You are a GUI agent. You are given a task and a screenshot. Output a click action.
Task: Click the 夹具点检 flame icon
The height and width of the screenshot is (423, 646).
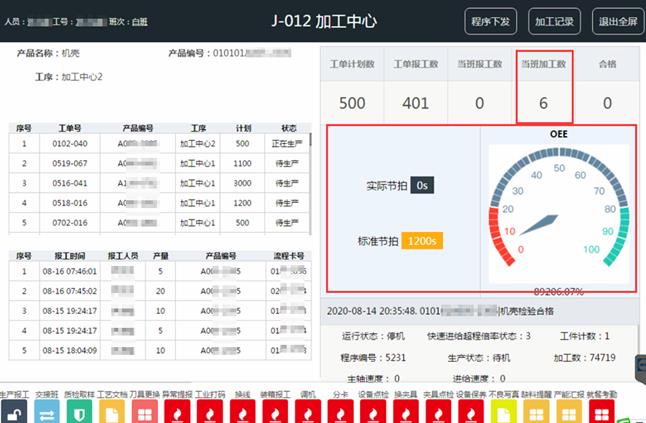tap(438, 412)
